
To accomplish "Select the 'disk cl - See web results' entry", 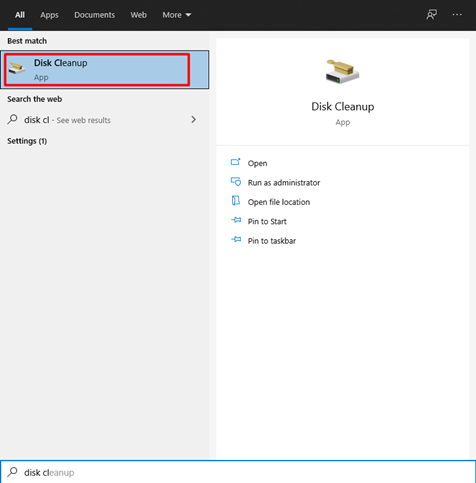I will point(104,120).
